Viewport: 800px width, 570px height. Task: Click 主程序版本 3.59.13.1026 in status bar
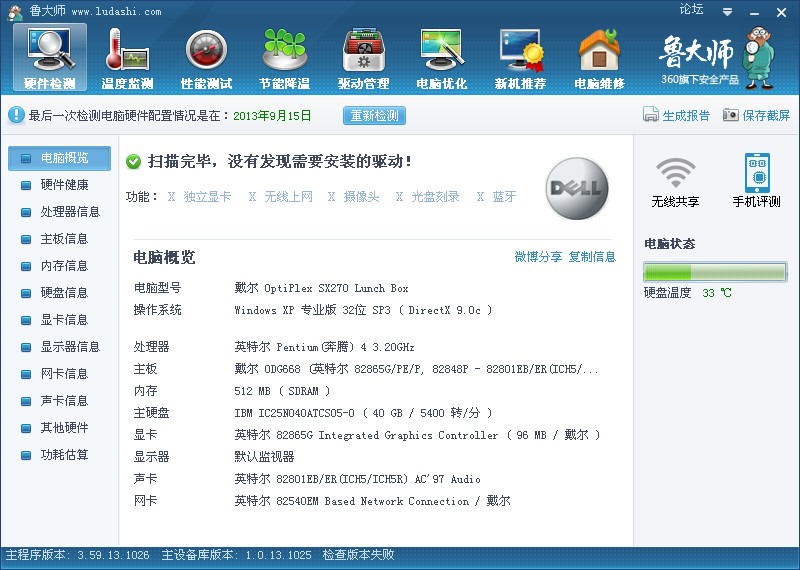(78, 555)
